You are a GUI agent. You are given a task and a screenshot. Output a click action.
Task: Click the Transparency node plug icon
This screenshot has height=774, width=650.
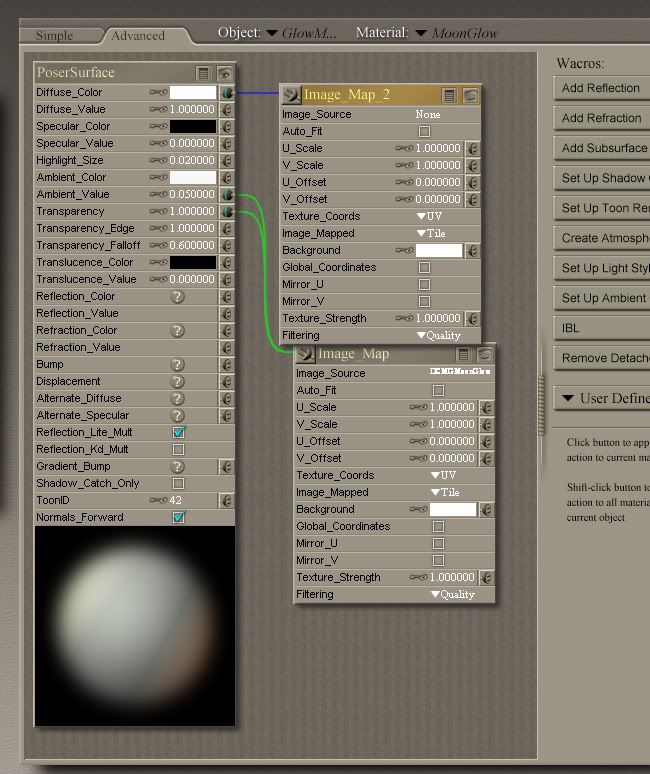click(x=227, y=212)
